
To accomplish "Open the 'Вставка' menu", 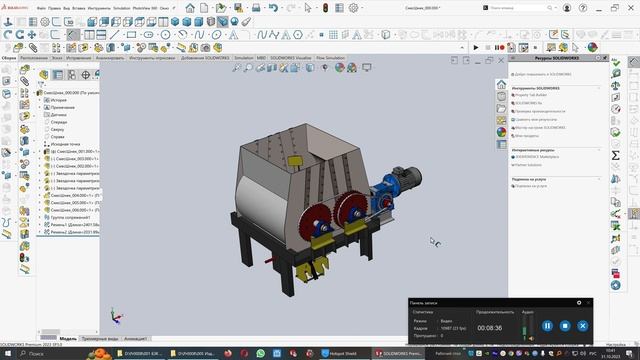I will coord(79,8).
